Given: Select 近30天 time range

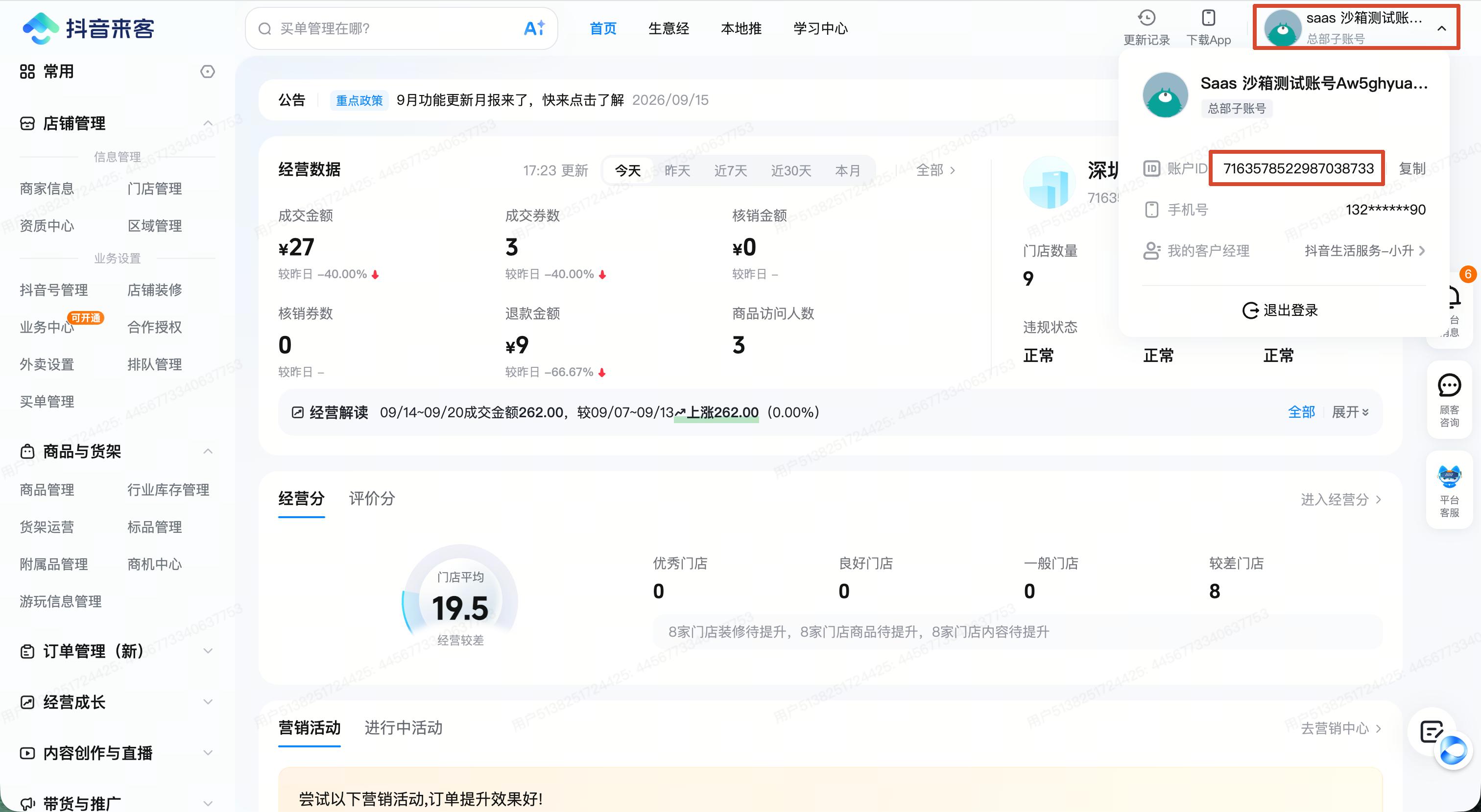Looking at the screenshot, I should 791,170.
